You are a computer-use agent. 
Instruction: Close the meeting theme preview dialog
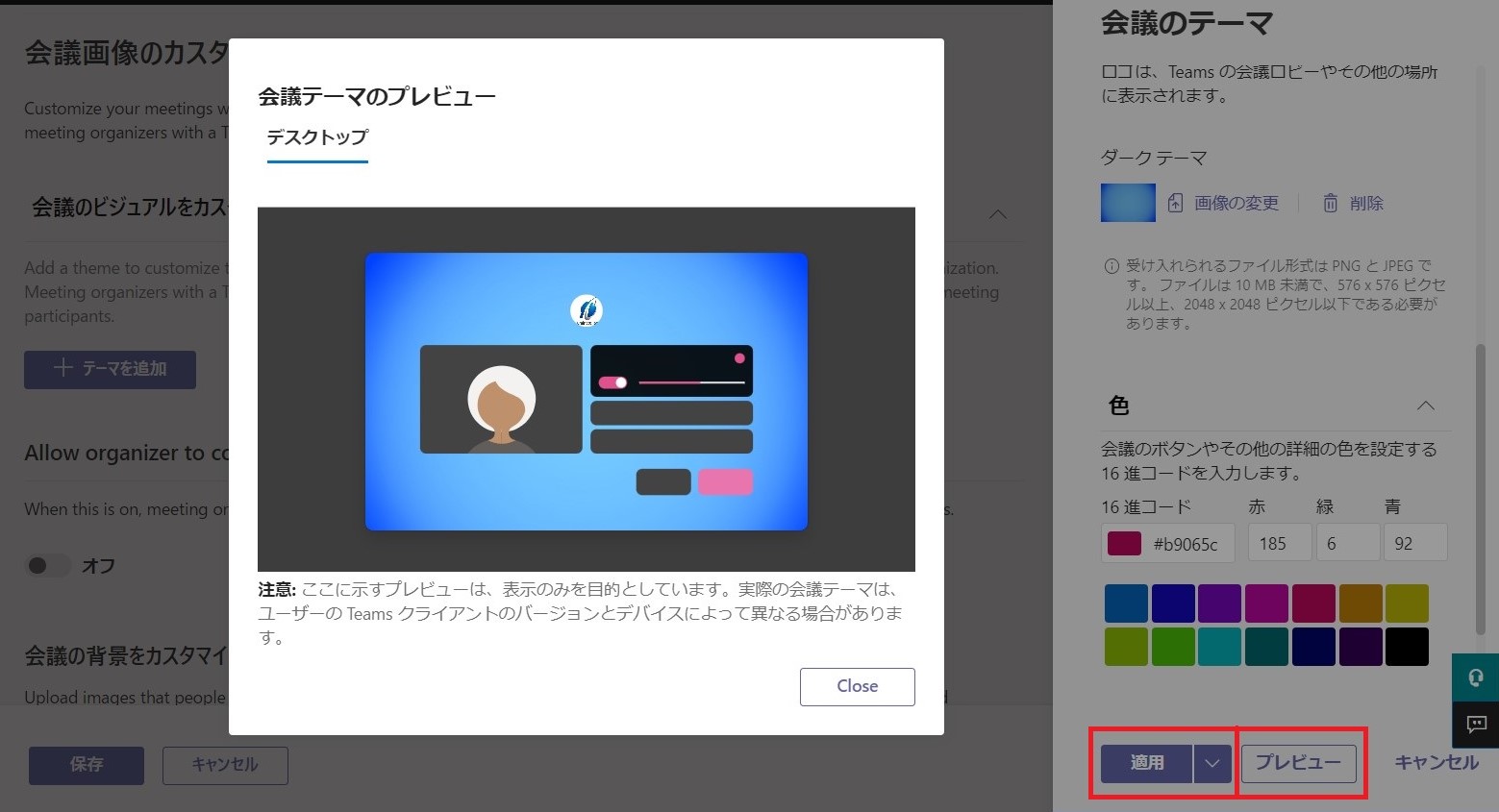coord(857,686)
